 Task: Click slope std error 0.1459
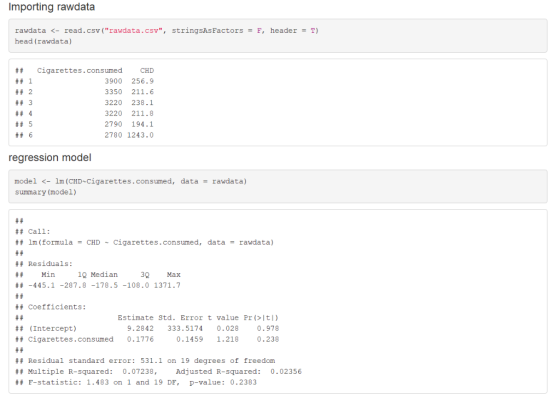click(x=190, y=339)
